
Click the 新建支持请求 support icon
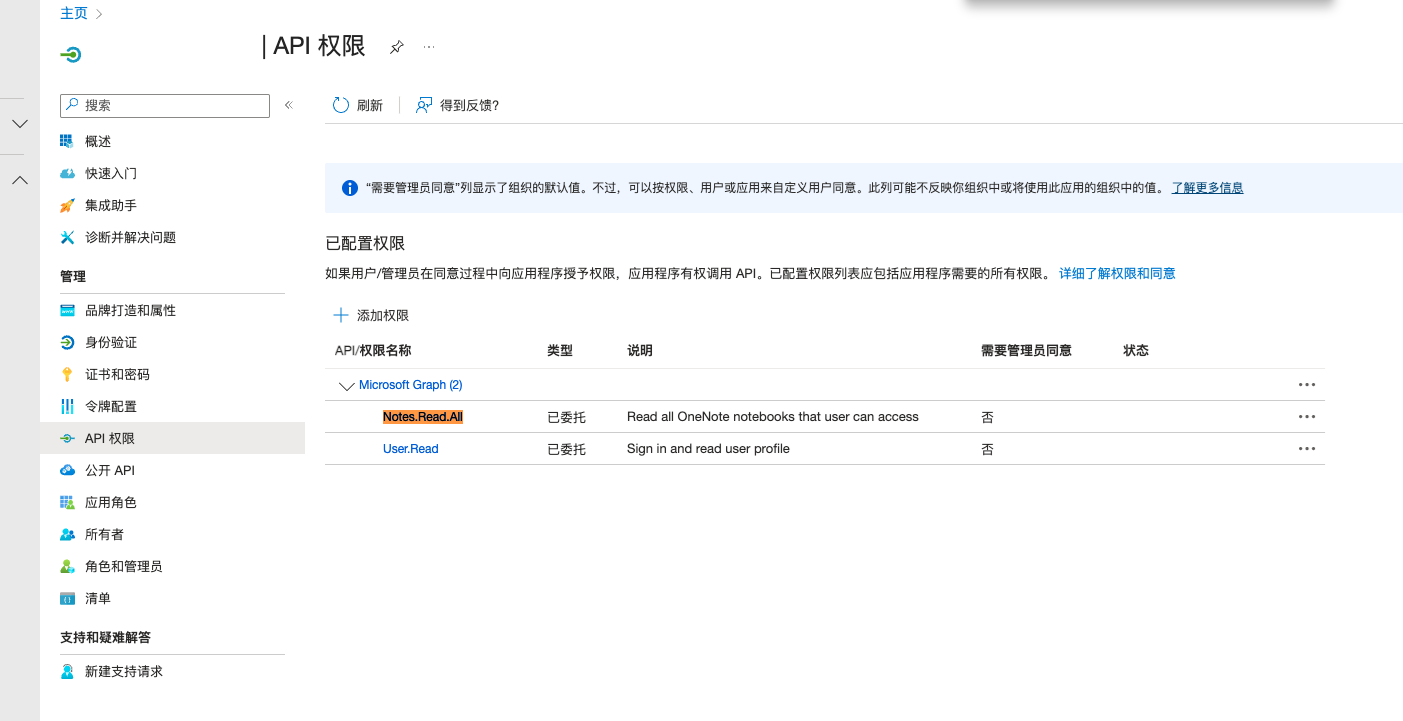(x=67, y=671)
